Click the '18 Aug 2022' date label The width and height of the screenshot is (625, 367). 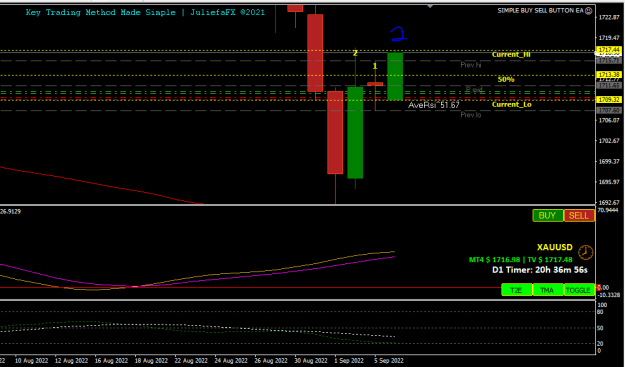[151, 361]
